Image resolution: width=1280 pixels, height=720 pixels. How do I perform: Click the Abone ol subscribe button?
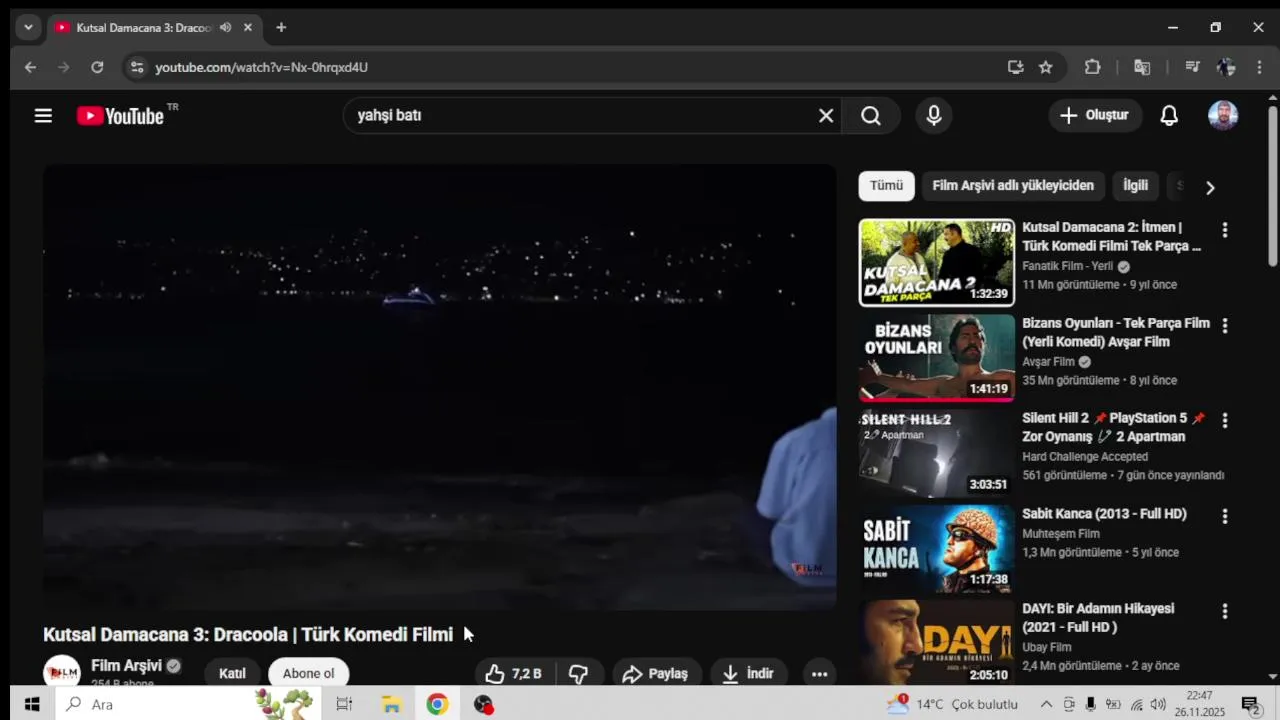coord(308,674)
